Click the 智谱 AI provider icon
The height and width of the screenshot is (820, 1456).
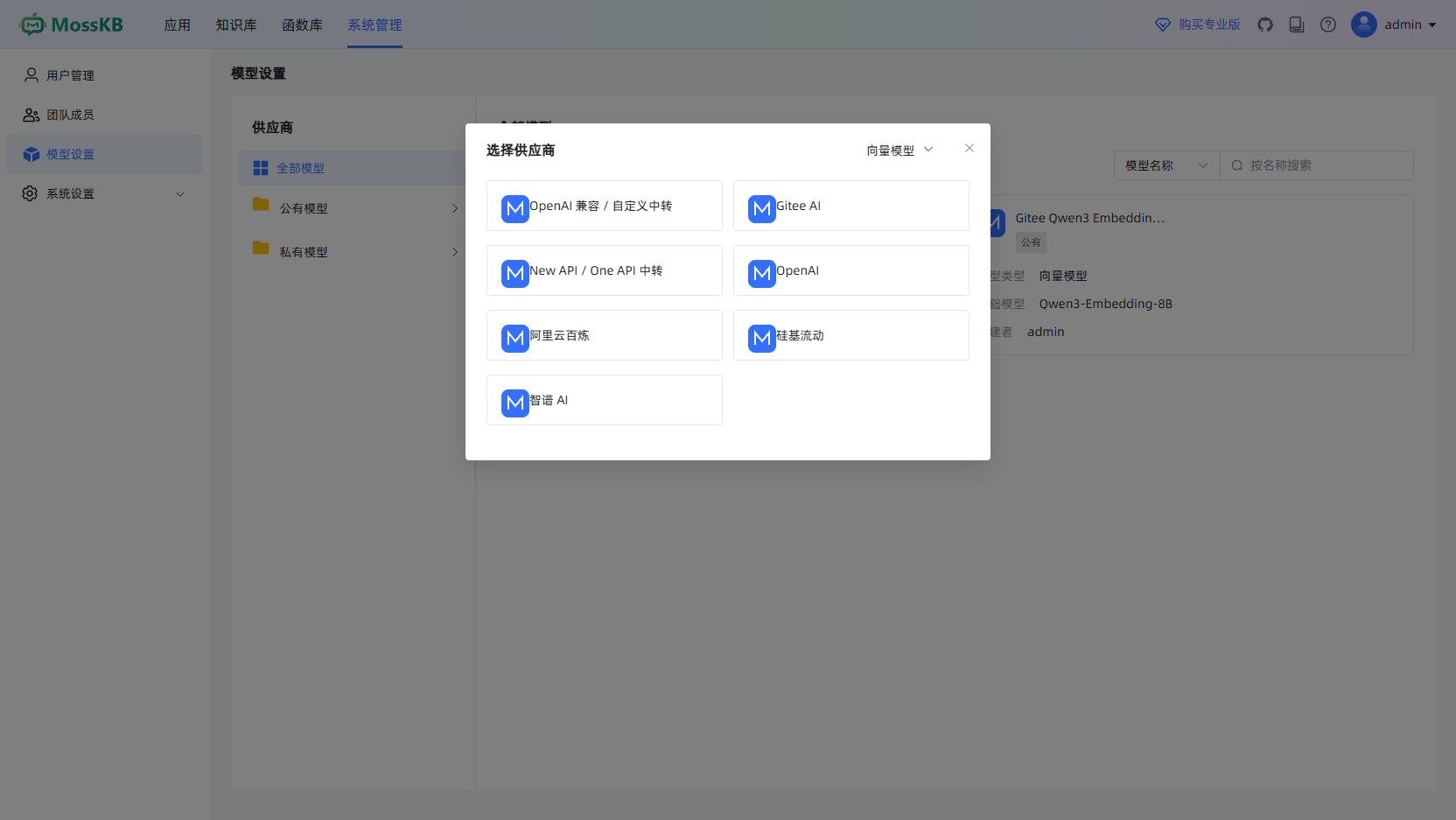tap(515, 403)
